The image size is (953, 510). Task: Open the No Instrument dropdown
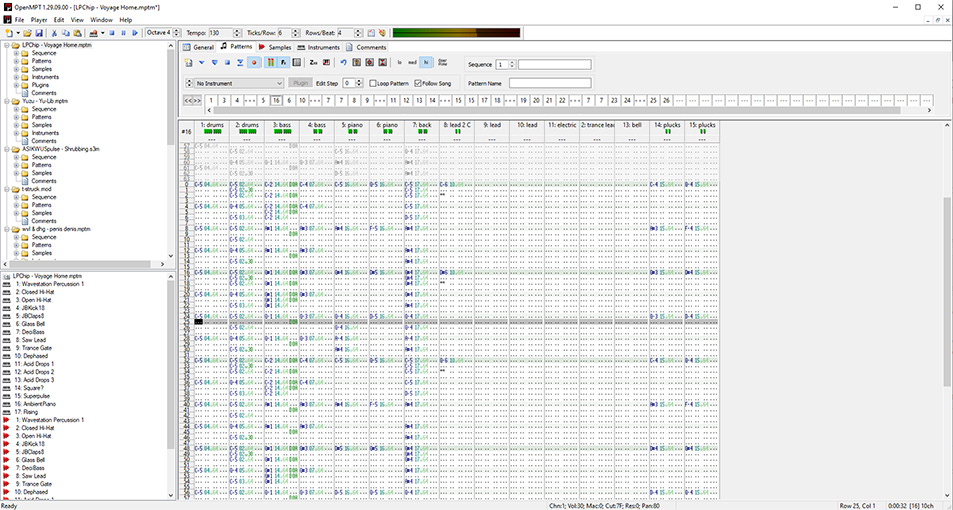click(x=239, y=83)
